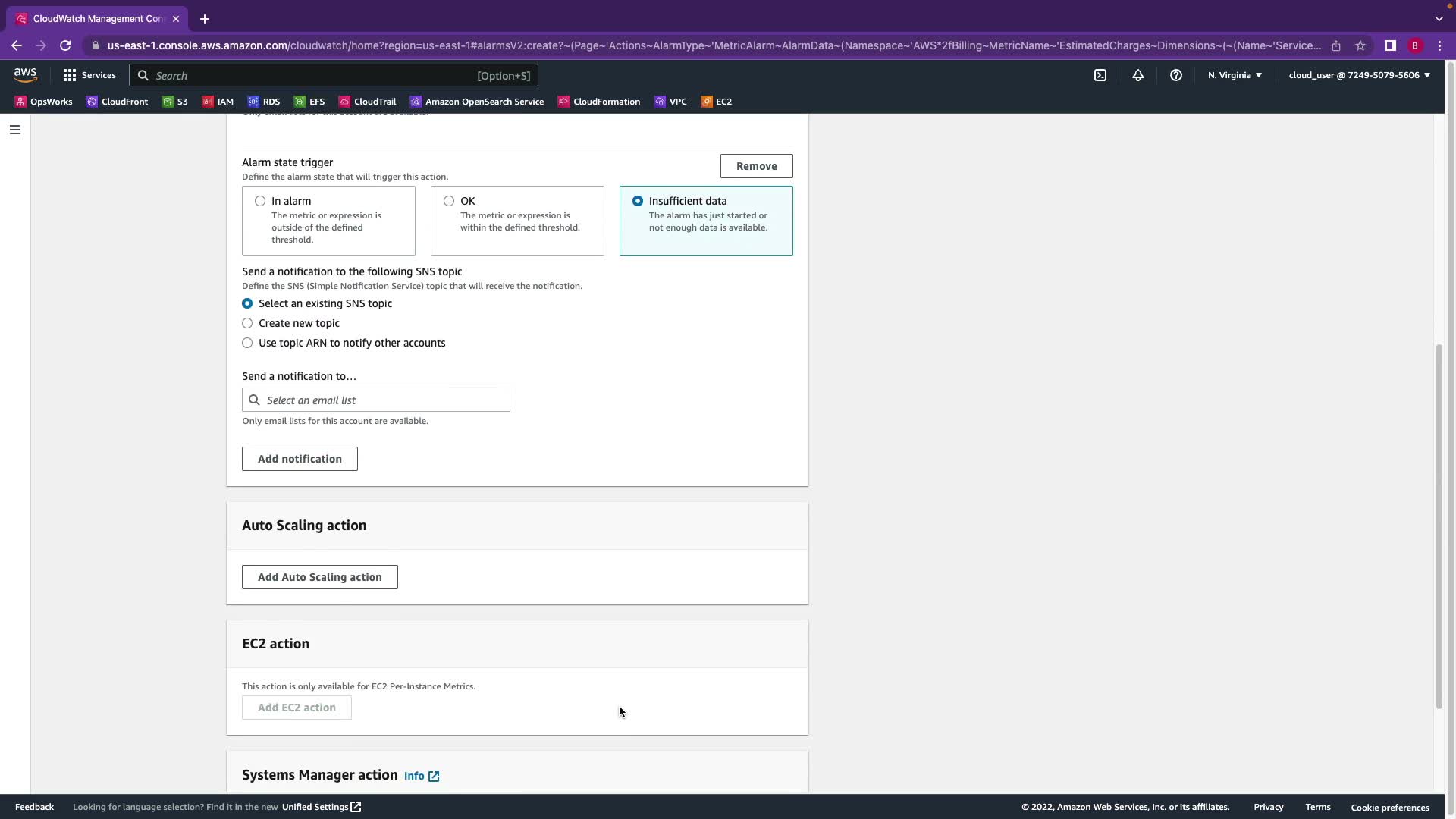Choose the Create new topic option

(x=247, y=323)
